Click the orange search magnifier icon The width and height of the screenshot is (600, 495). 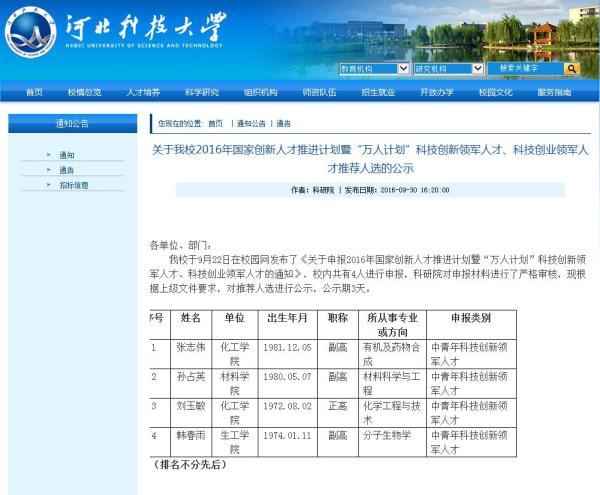coord(572,69)
